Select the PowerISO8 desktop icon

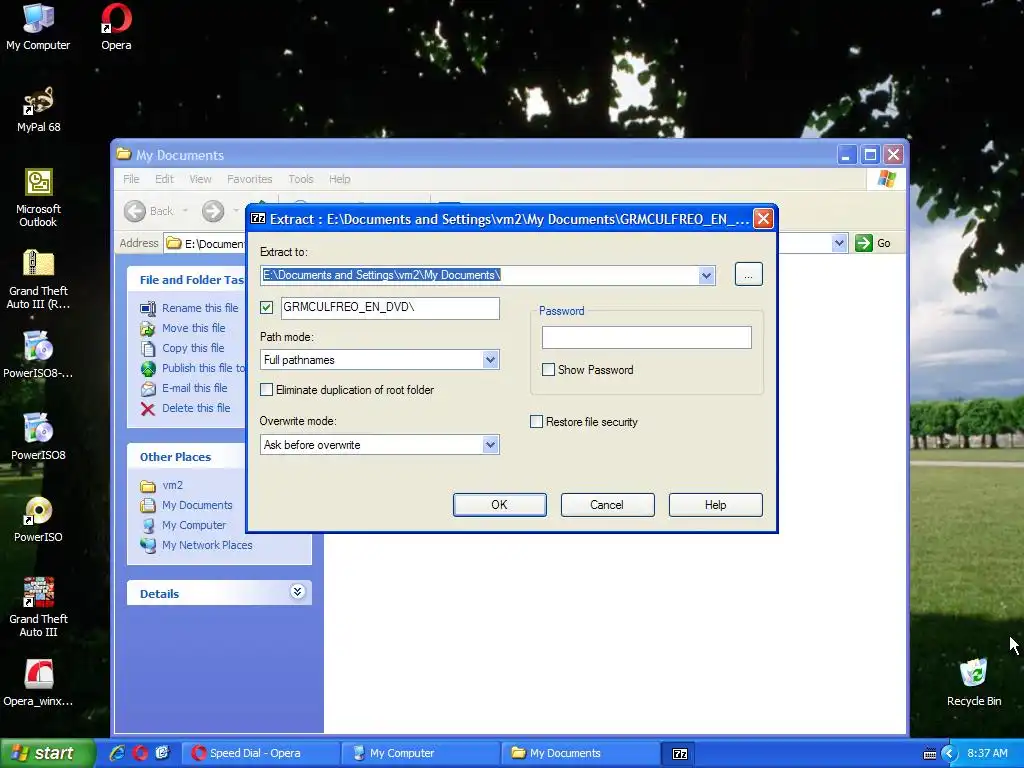(38, 436)
